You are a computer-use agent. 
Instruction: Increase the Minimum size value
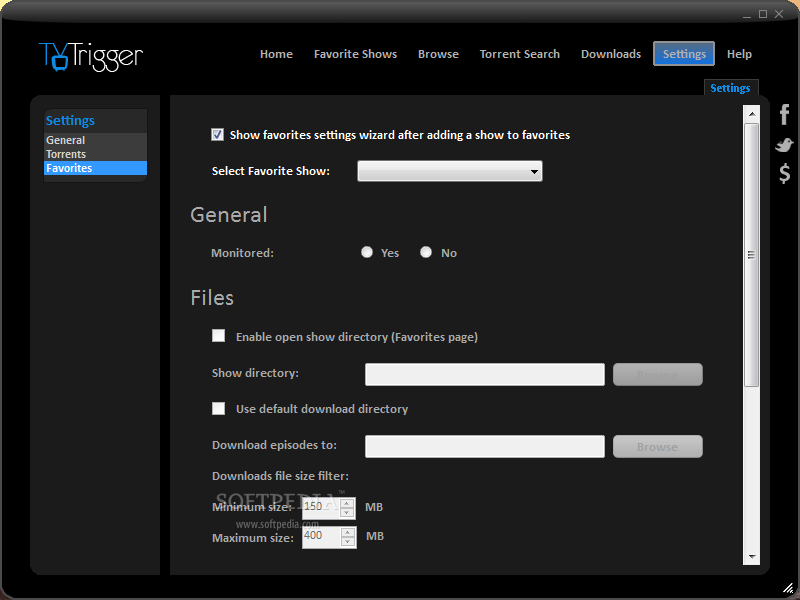[x=347, y=504]
